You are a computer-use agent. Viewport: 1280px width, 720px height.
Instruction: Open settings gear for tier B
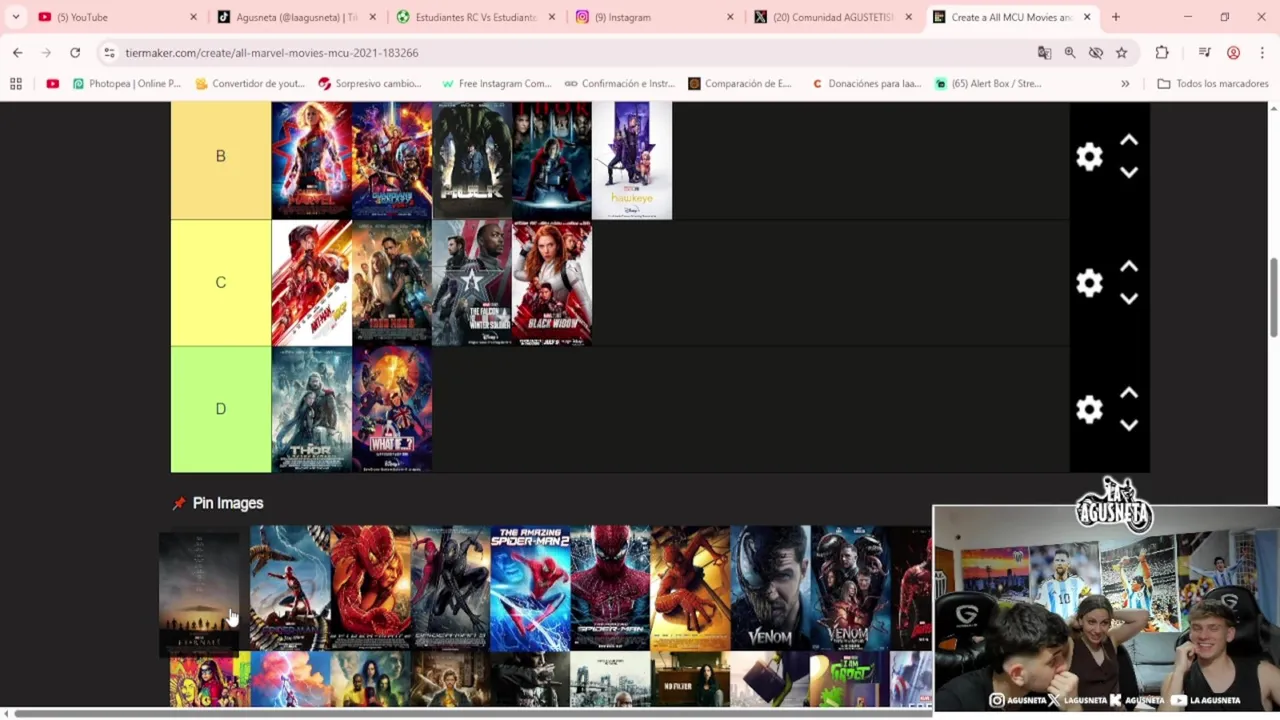click(x=1089, y=157)
